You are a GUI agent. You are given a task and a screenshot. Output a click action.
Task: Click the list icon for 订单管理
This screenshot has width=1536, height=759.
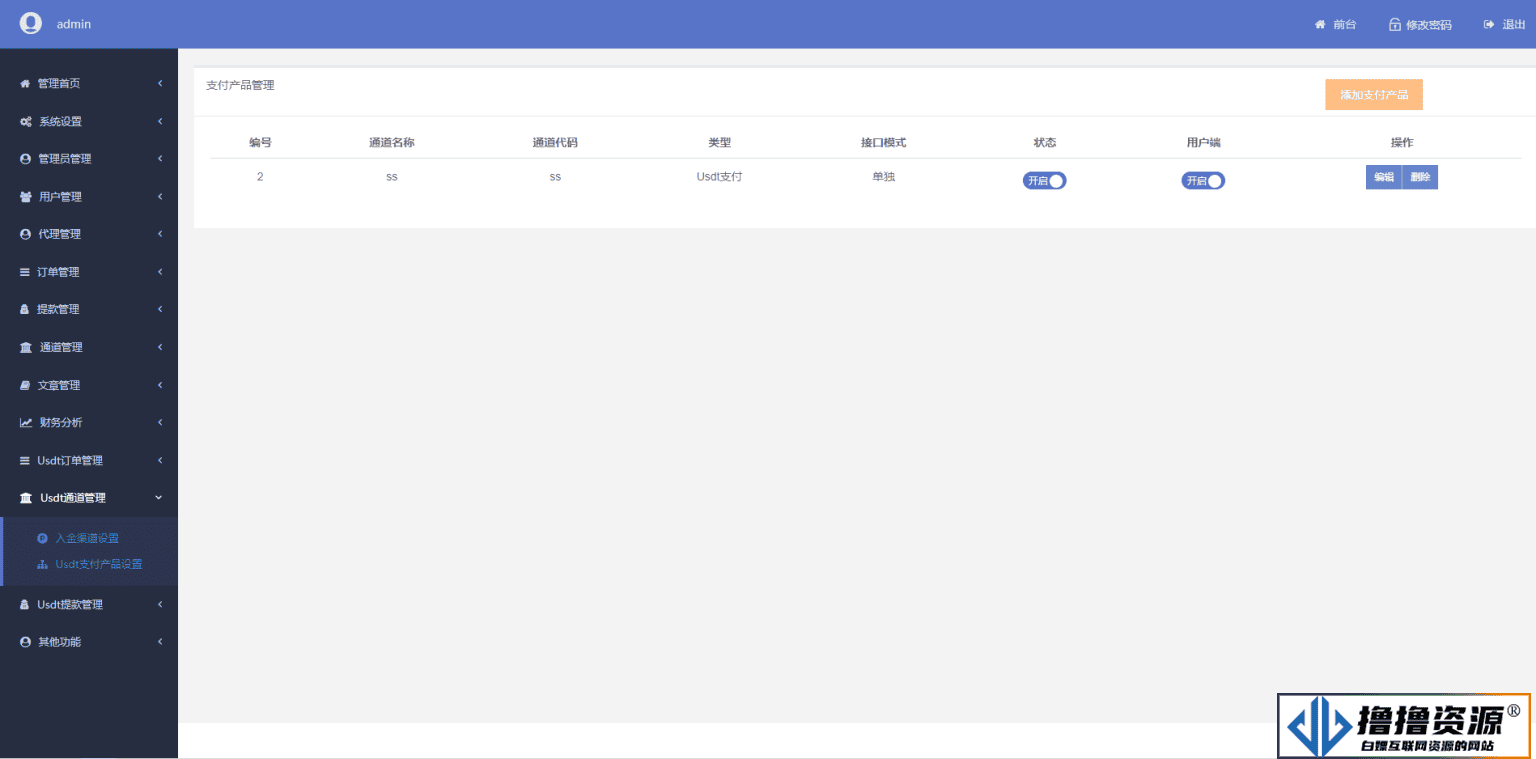point(25,272)
